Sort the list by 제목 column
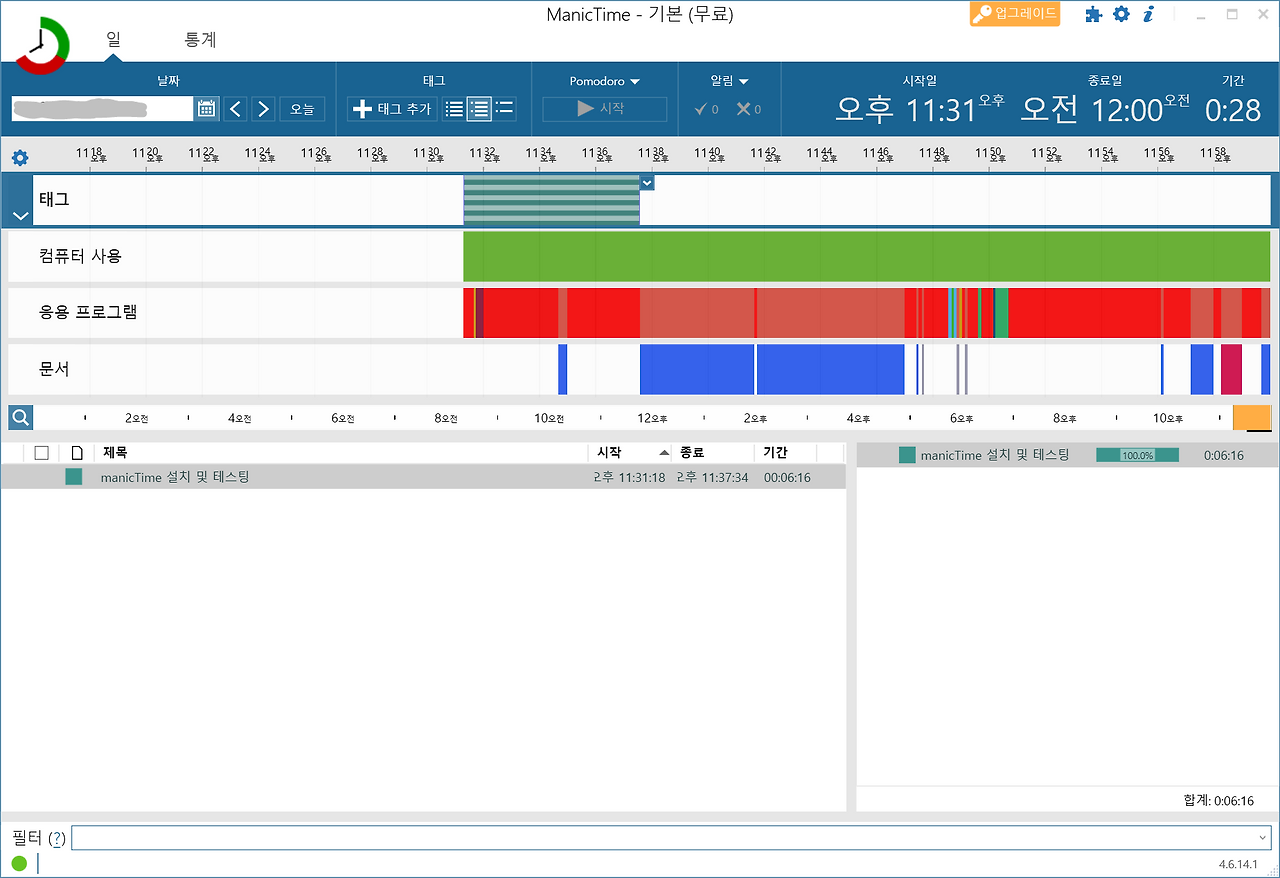 click(340, 453)
